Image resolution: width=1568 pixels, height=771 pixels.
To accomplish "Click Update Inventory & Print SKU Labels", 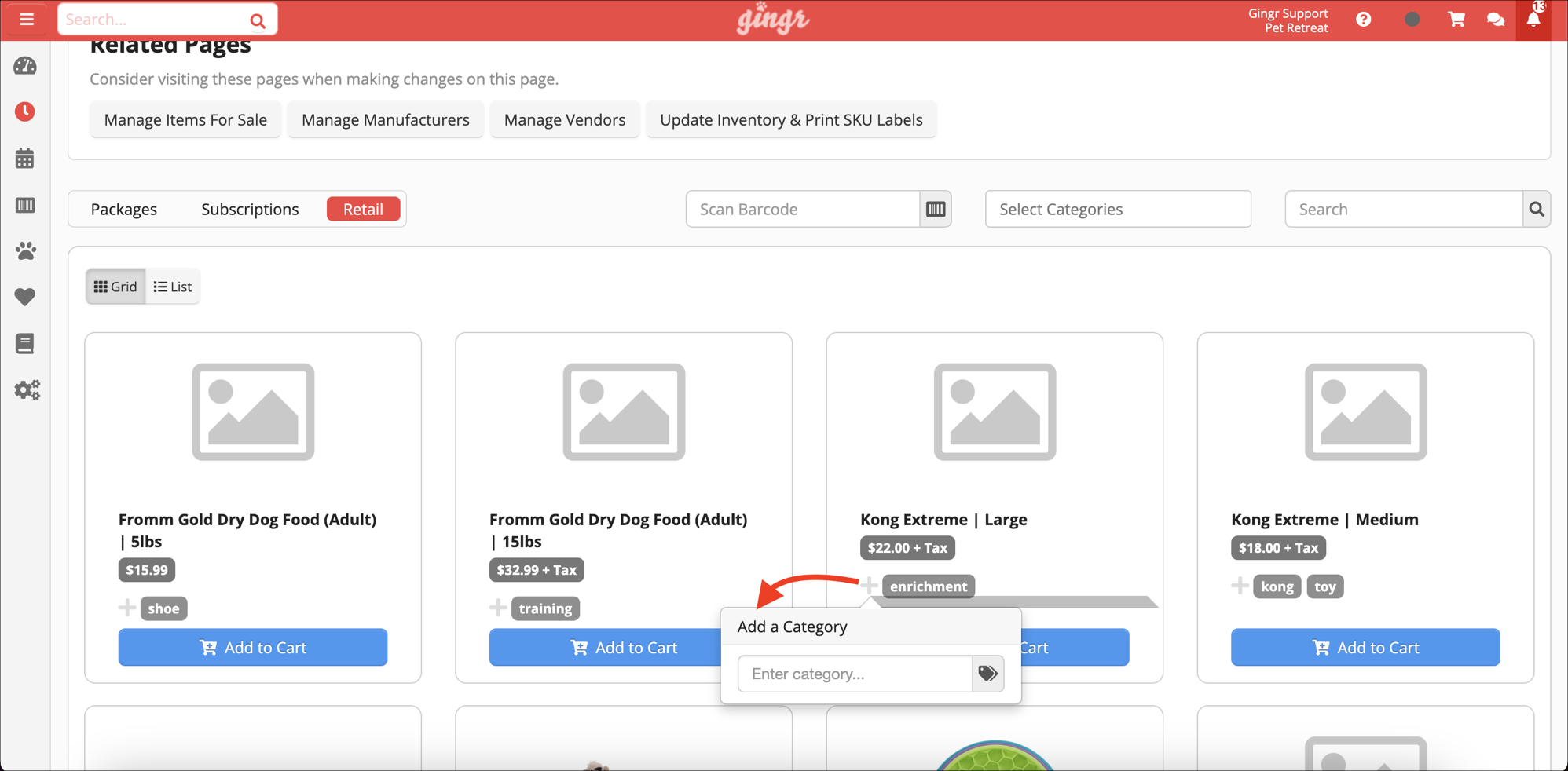I will (791, 119).
